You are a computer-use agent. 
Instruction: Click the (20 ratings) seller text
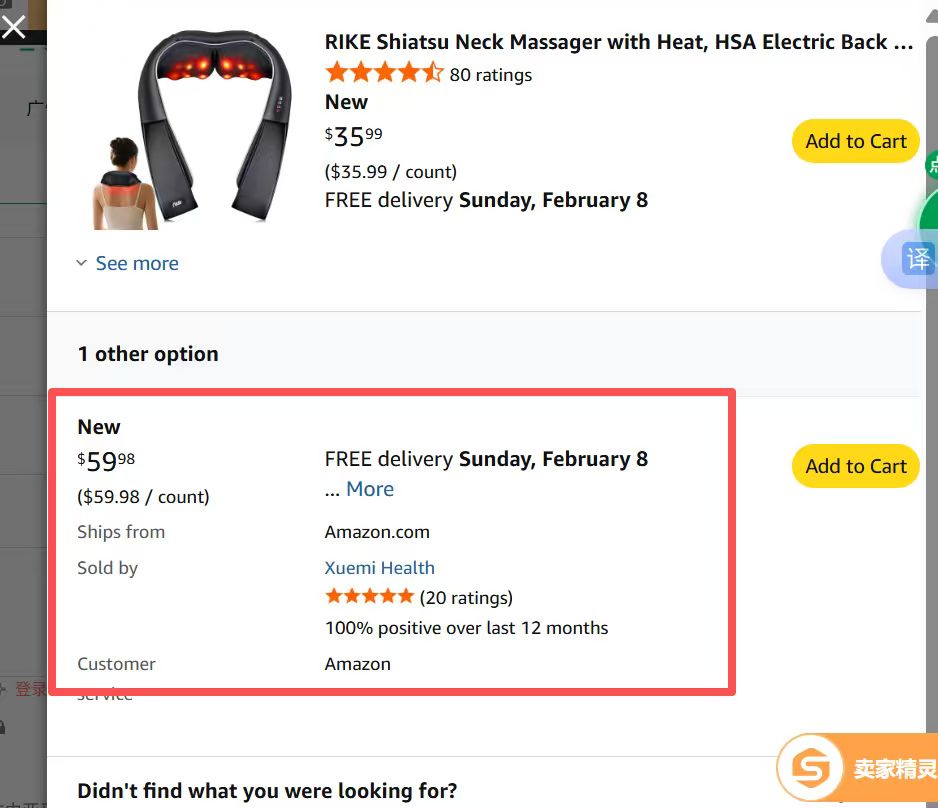tap(466, 598)
